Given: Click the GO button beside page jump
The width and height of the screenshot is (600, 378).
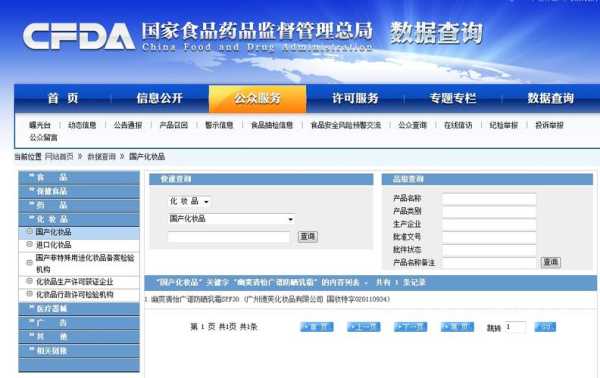Looking at the screenshot, I should [x=545, y=327].
